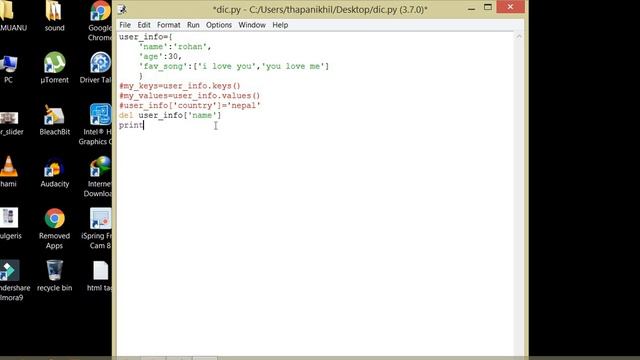Maximize the dic.py IDLE window
Image resolution: width=640 pixels, height=360 pixels.
(488, 7)
